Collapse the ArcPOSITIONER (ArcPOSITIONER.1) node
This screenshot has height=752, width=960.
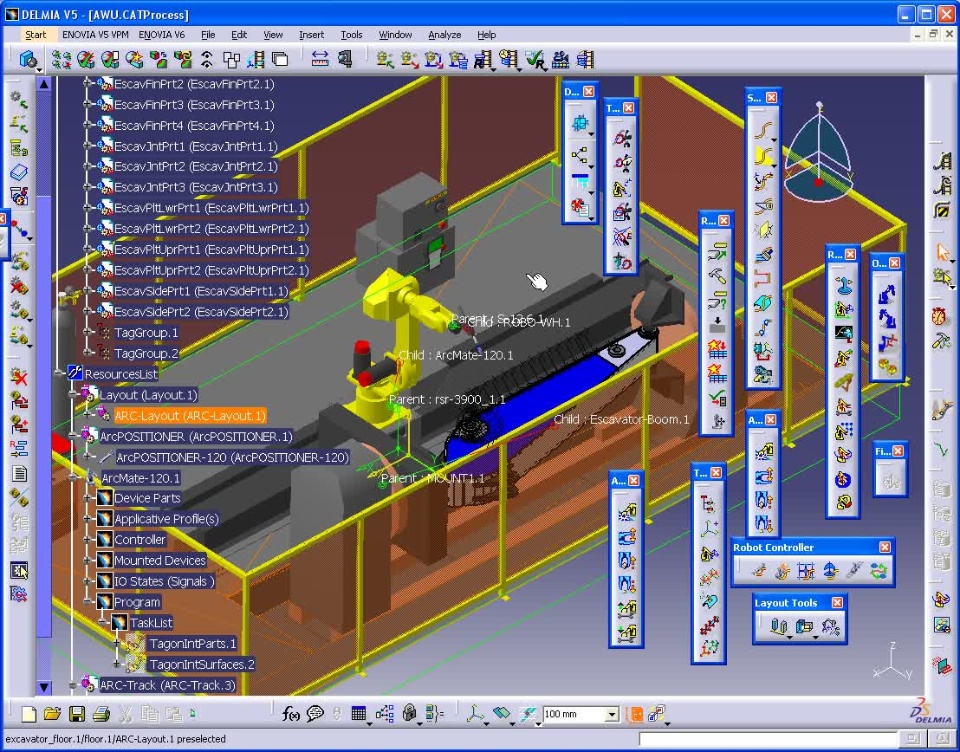point(73,435)
